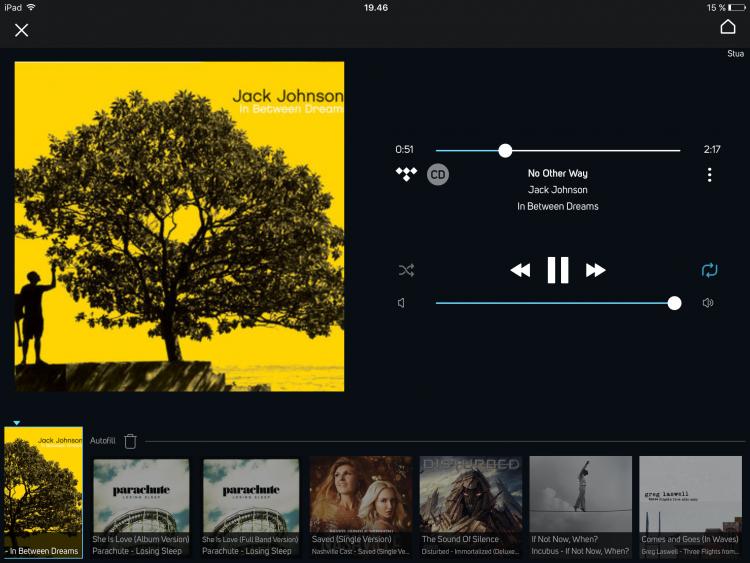Click the current track marker triangle
This screenshot has width=750, height=563.
17,423
